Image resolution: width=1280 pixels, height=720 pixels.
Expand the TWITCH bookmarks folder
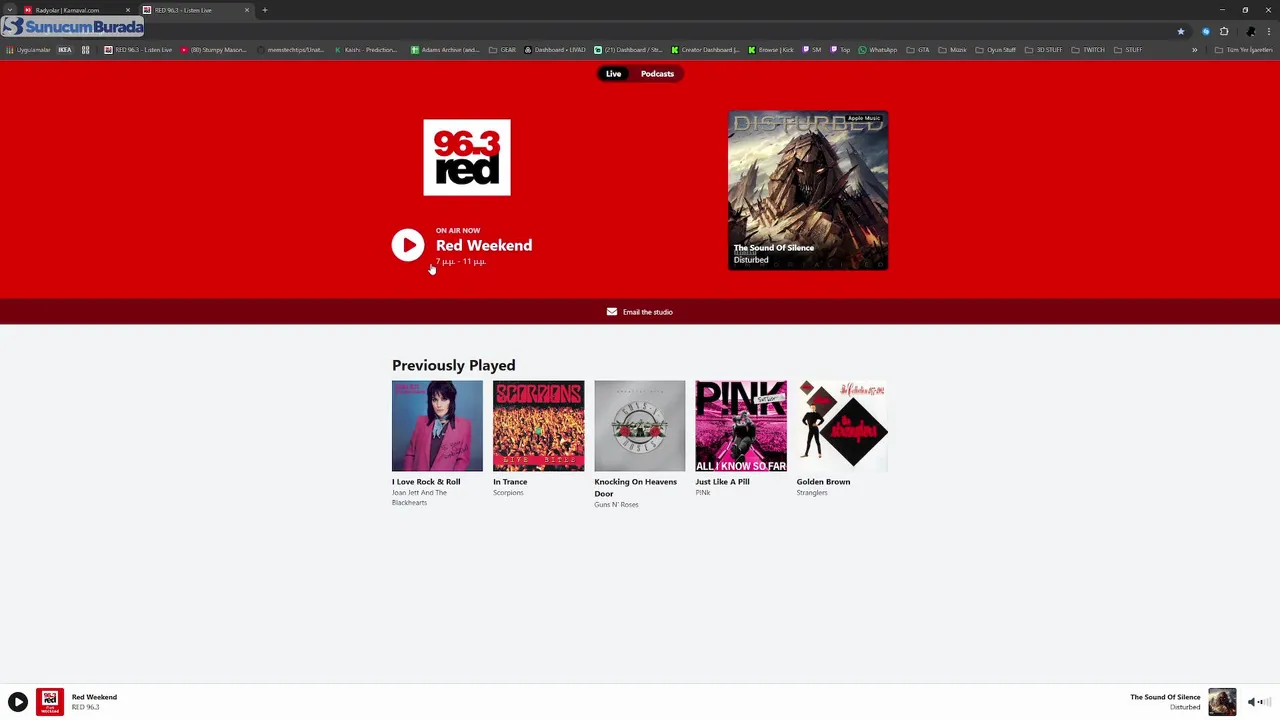coord(1089,50)
